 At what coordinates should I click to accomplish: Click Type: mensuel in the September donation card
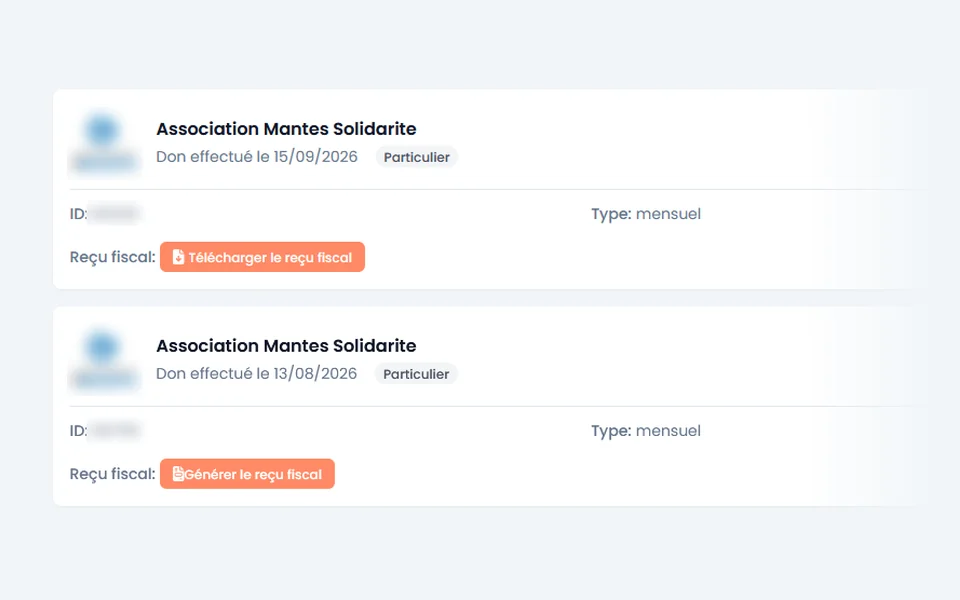646,214
